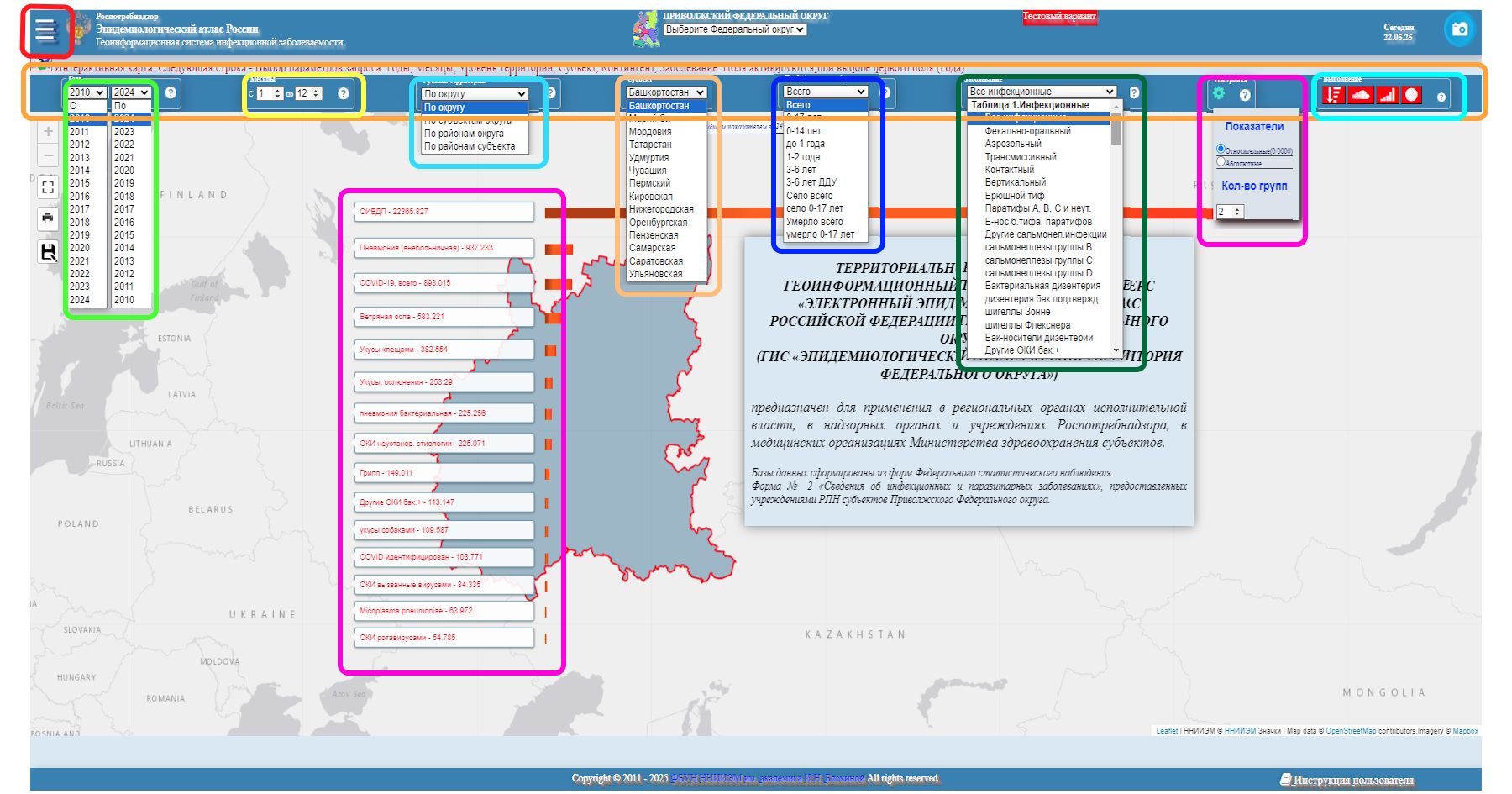This screenshot has width=1512, height=794.
Task: Select Татарстан from the subject list
Action: pos(650,145)
